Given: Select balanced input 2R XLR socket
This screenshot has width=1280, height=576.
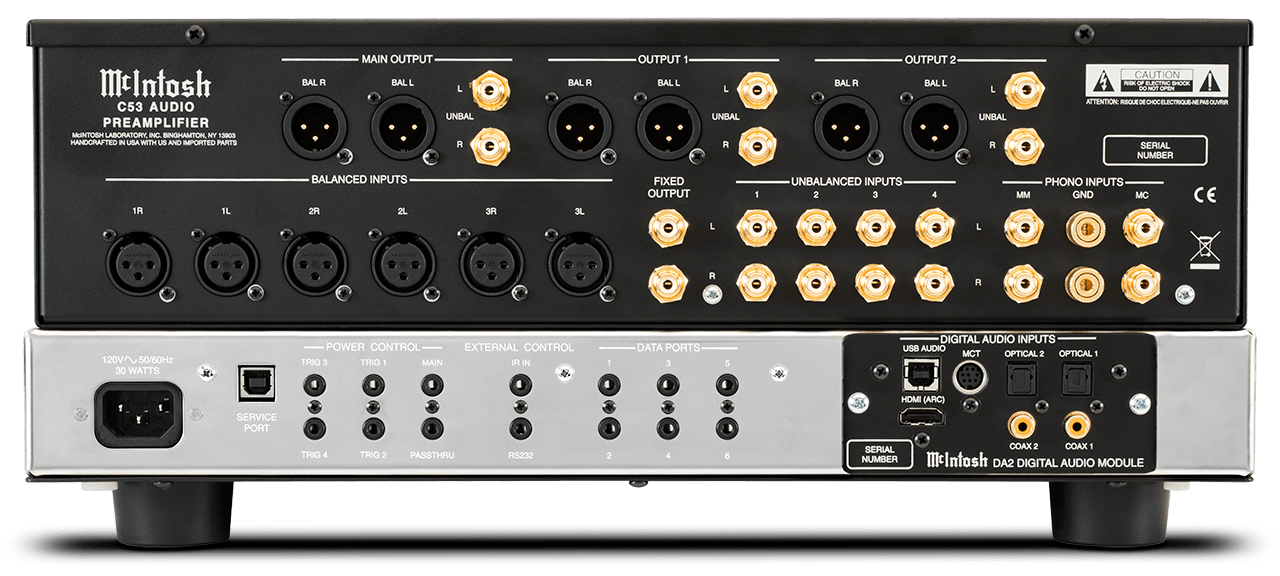Looking at the screenshot, I should click(x=314, y=264).
